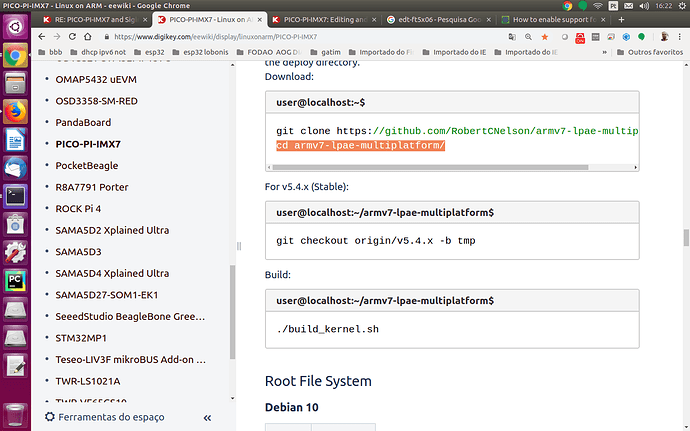The image size is (690, 431).
Task: Open STM32MP1 page from sidebar
Action: (x=81, y=338)
